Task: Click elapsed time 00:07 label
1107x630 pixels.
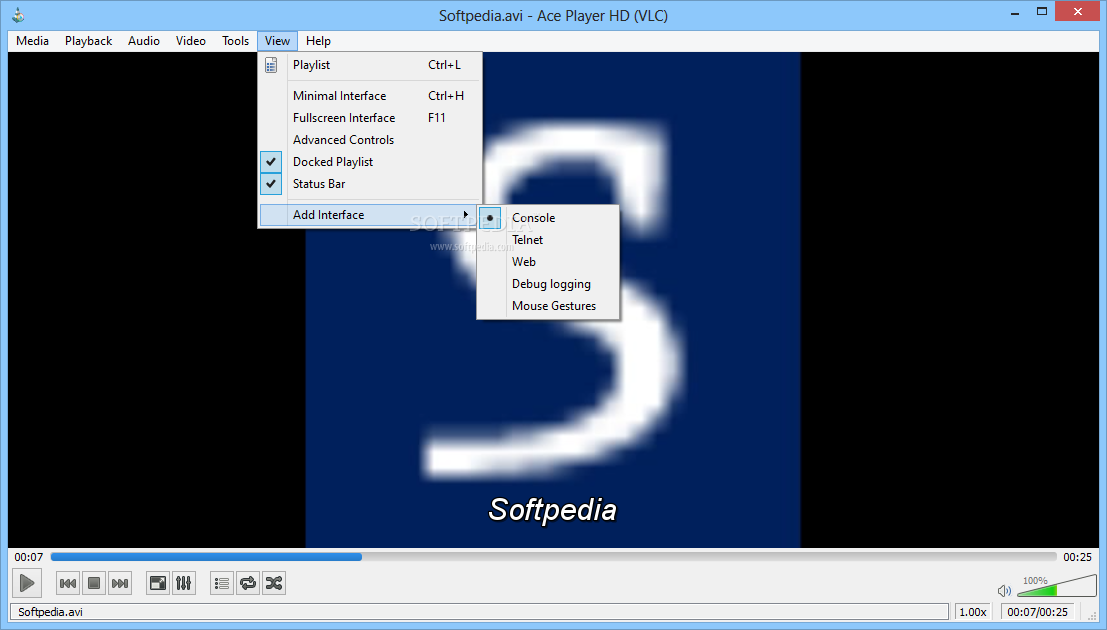Action: (x=28, y=557)
